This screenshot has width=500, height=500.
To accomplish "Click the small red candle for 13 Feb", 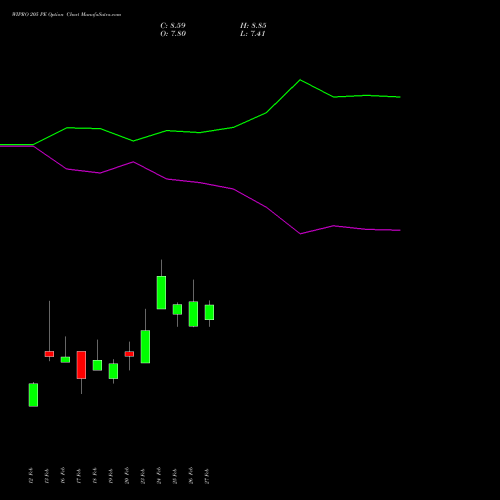I will (x=49, y=354).
